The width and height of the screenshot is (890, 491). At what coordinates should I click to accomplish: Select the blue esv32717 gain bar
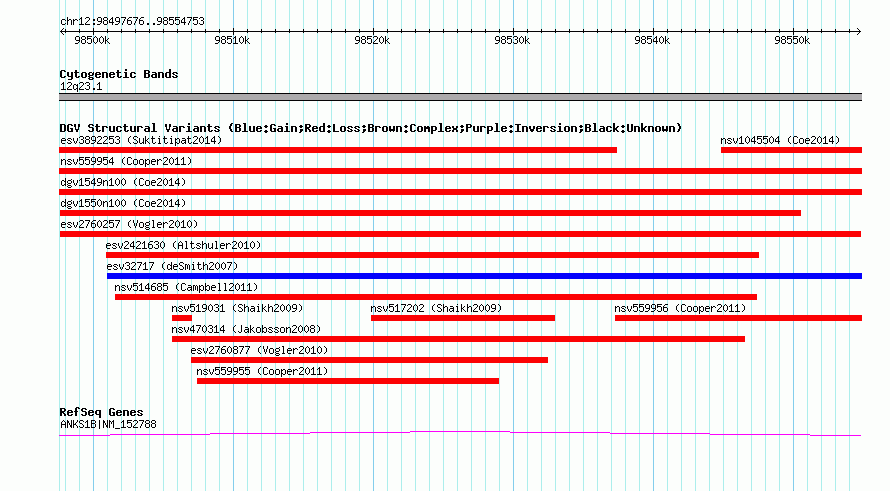coord(484,276)
